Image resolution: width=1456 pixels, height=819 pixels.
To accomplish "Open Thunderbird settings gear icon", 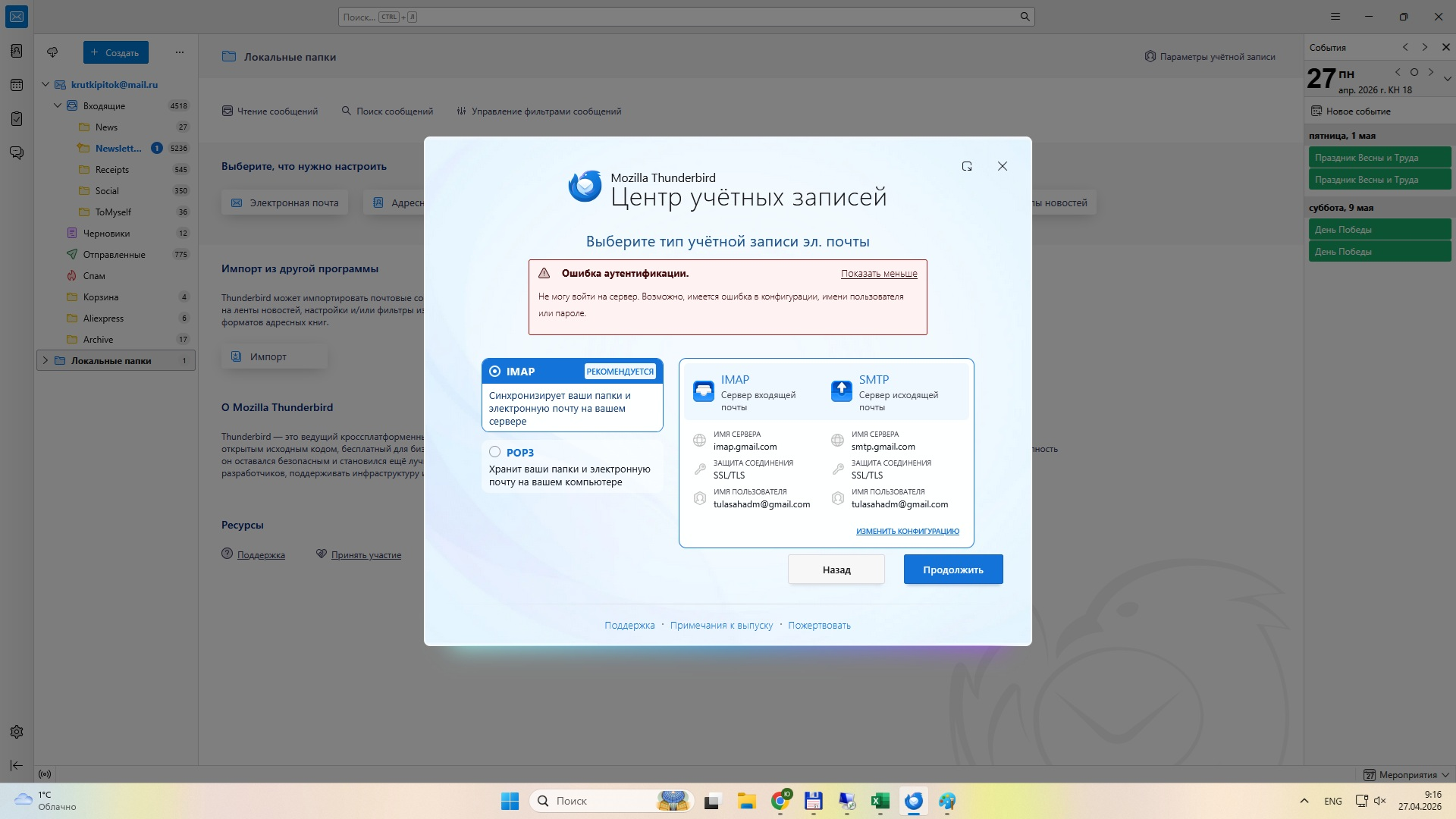I will (17, 732).
